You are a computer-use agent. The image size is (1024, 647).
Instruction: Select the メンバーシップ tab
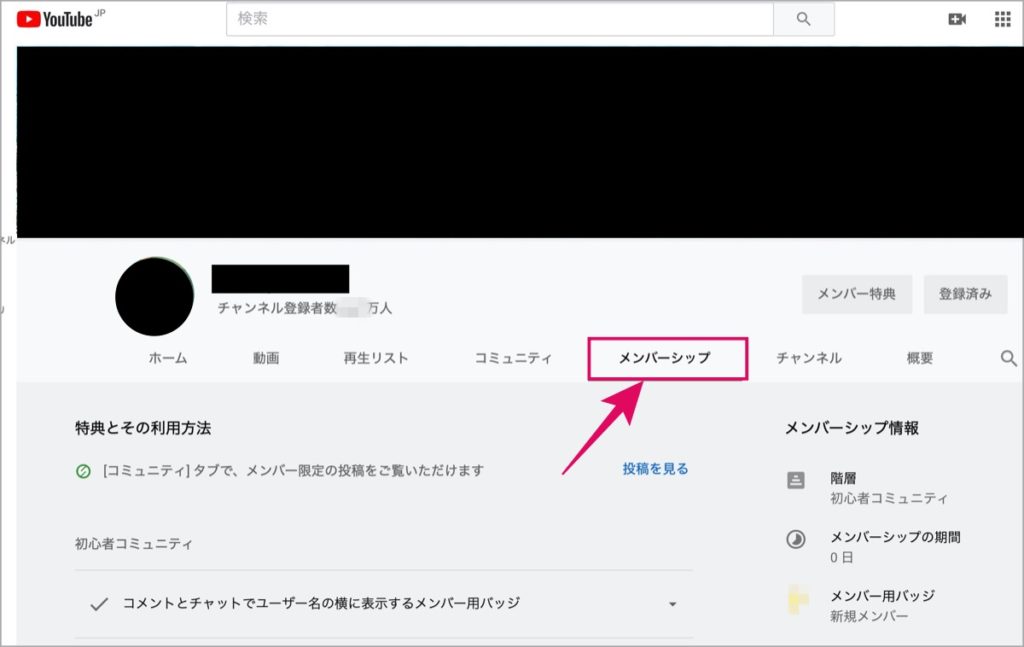coord(665,358)
